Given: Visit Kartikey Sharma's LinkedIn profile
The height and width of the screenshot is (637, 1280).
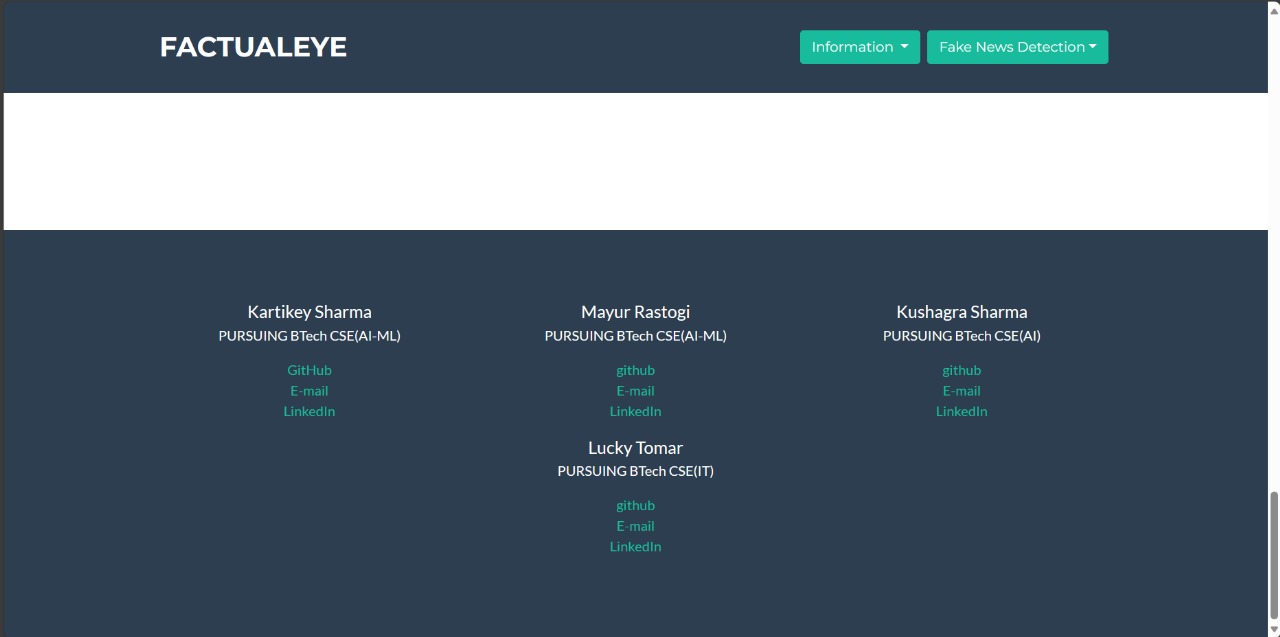Looking at the screenshot, I should tap(309, 411).
